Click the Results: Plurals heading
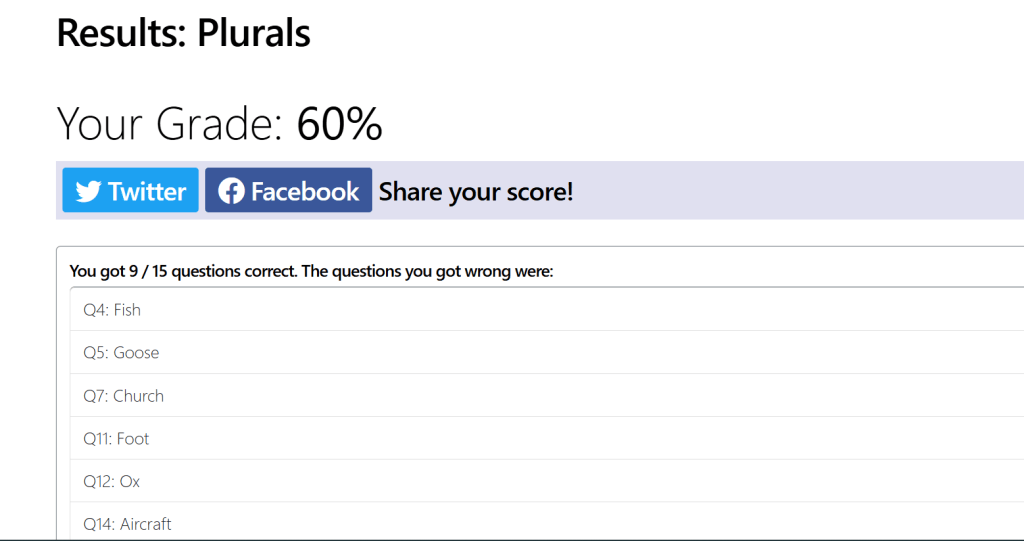Image resolution: width=1024 pixels, height=541 pixels. [x=183, y=33]
